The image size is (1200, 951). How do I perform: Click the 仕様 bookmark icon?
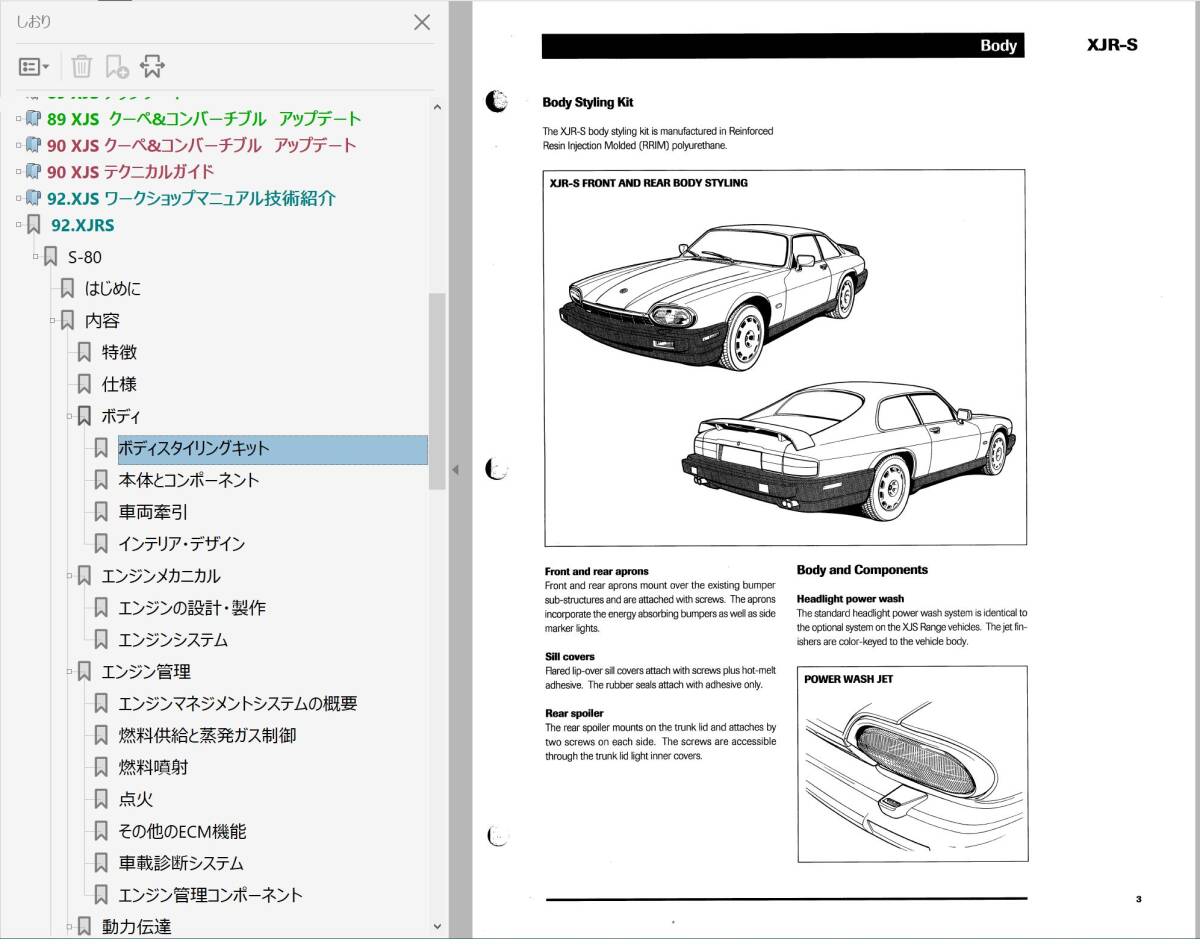coord(84,385)
